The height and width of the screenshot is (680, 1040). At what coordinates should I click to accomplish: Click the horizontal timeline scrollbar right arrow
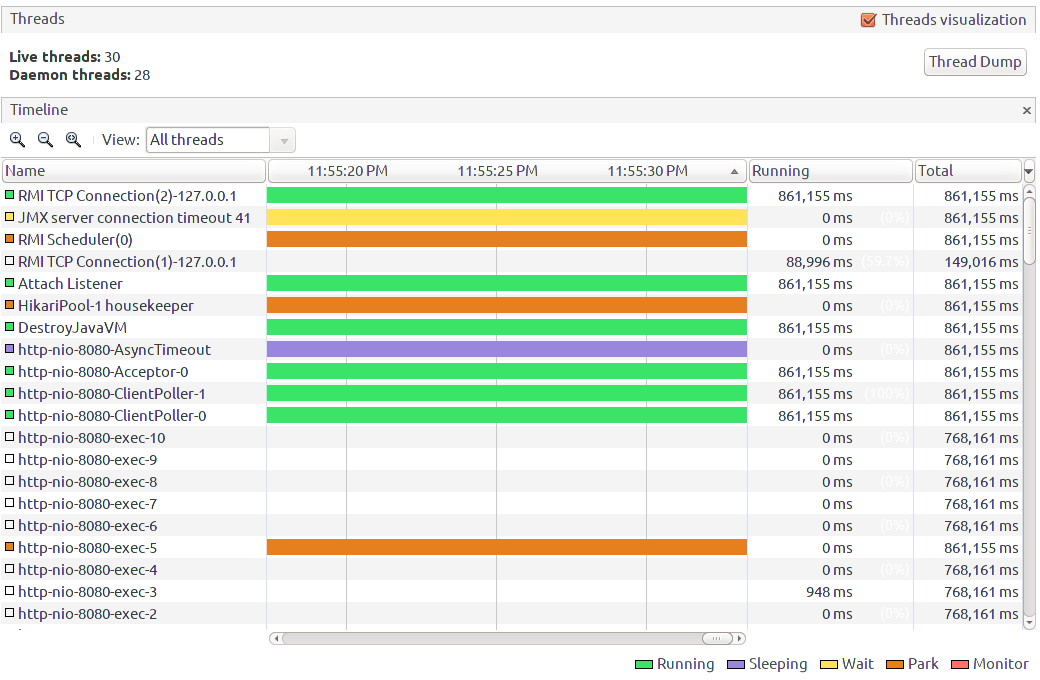(x=740, y=637)
